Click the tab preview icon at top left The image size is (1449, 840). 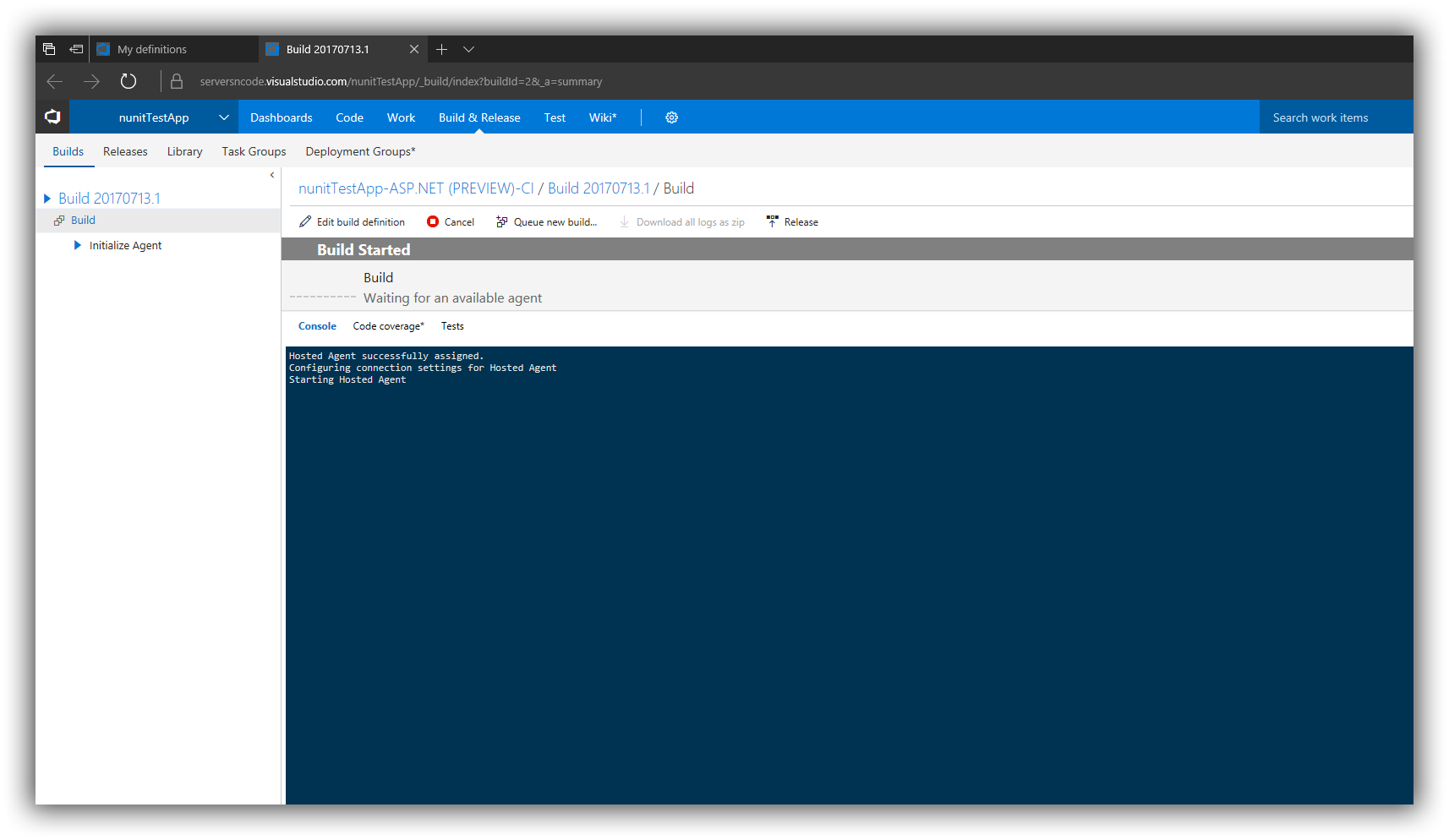coord(49,49)
